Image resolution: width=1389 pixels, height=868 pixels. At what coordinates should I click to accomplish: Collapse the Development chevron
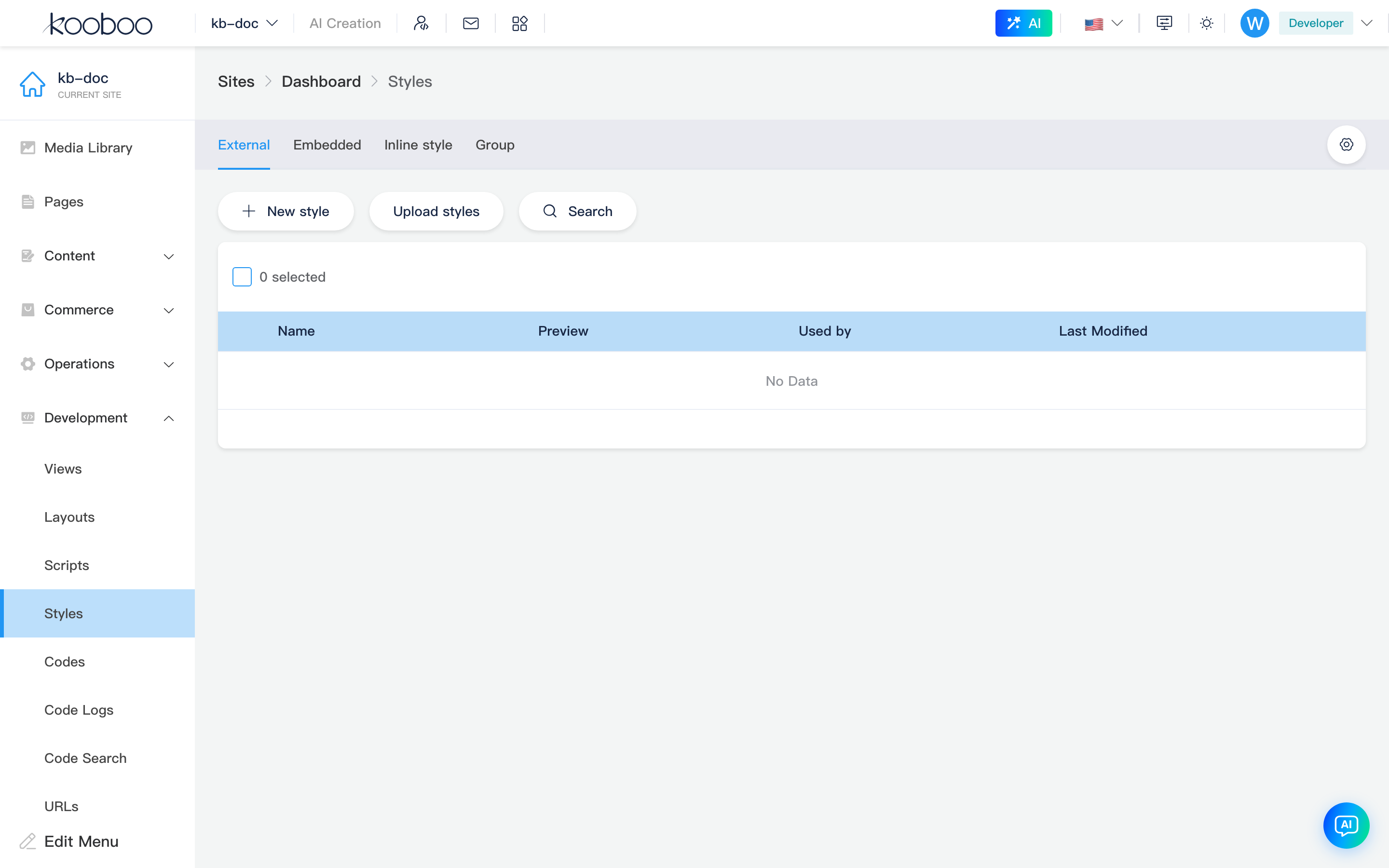pyautogui.click(x=169, y=418)
